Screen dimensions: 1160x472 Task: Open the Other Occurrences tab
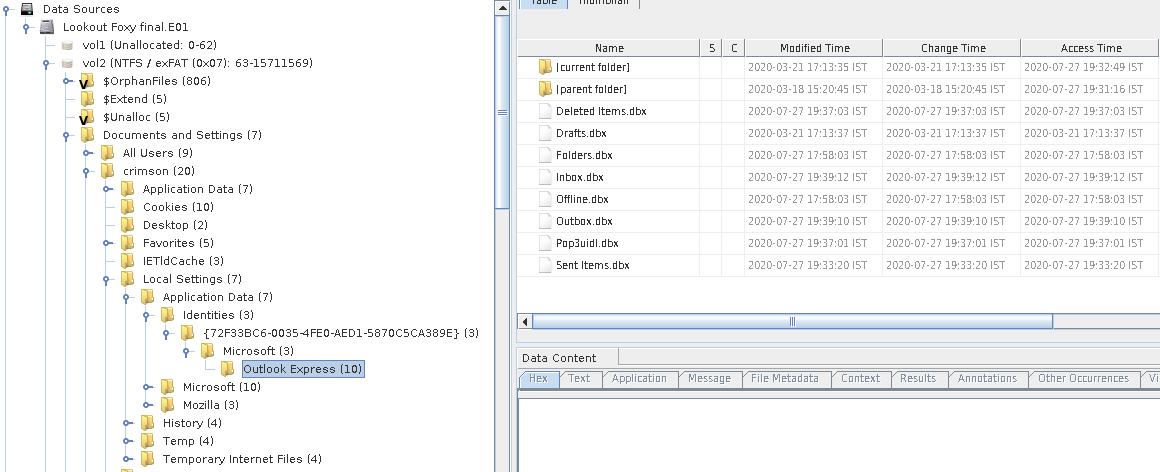tap(1083, 378)
